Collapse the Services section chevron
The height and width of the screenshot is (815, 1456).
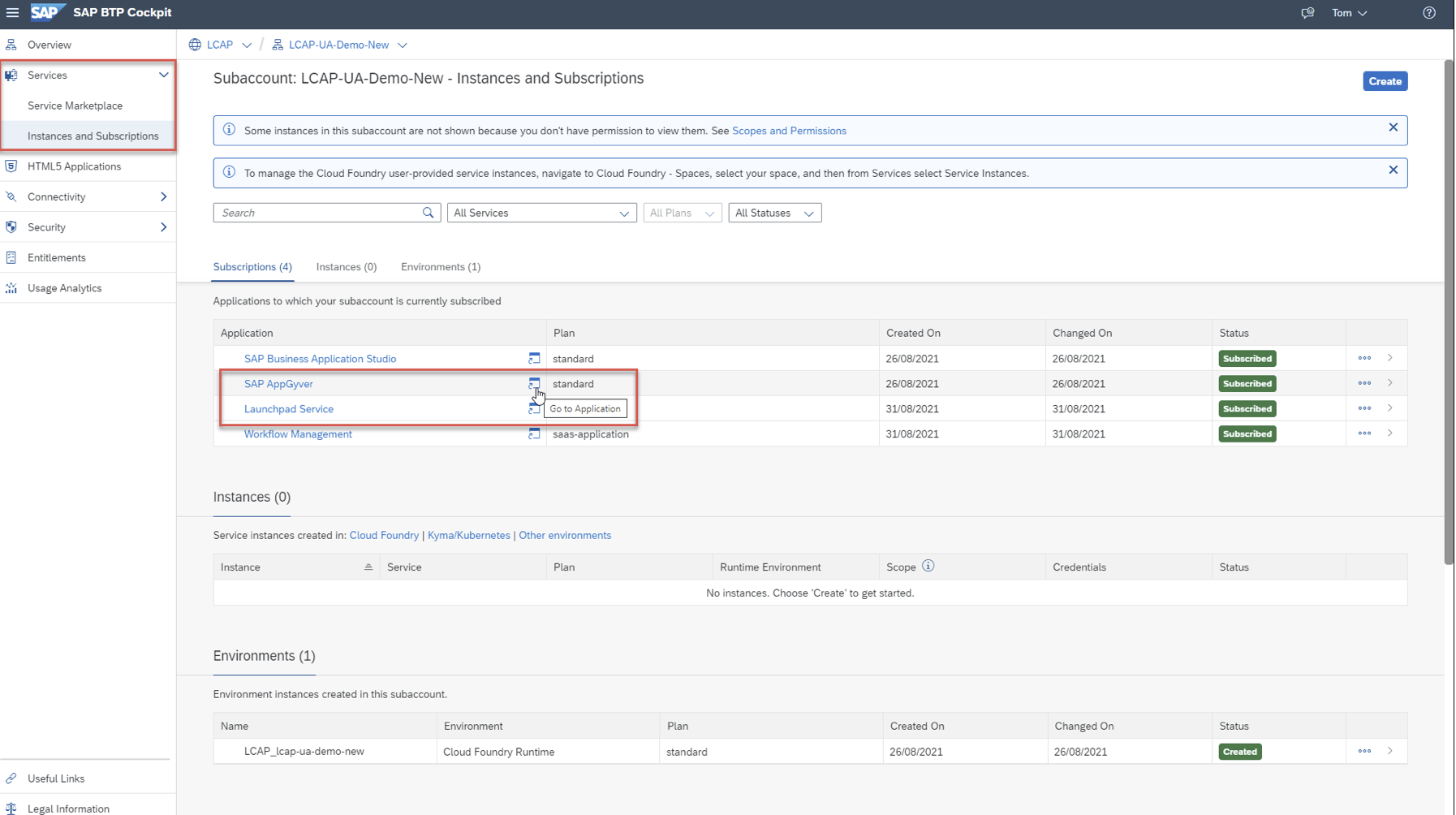click(163, 75)
